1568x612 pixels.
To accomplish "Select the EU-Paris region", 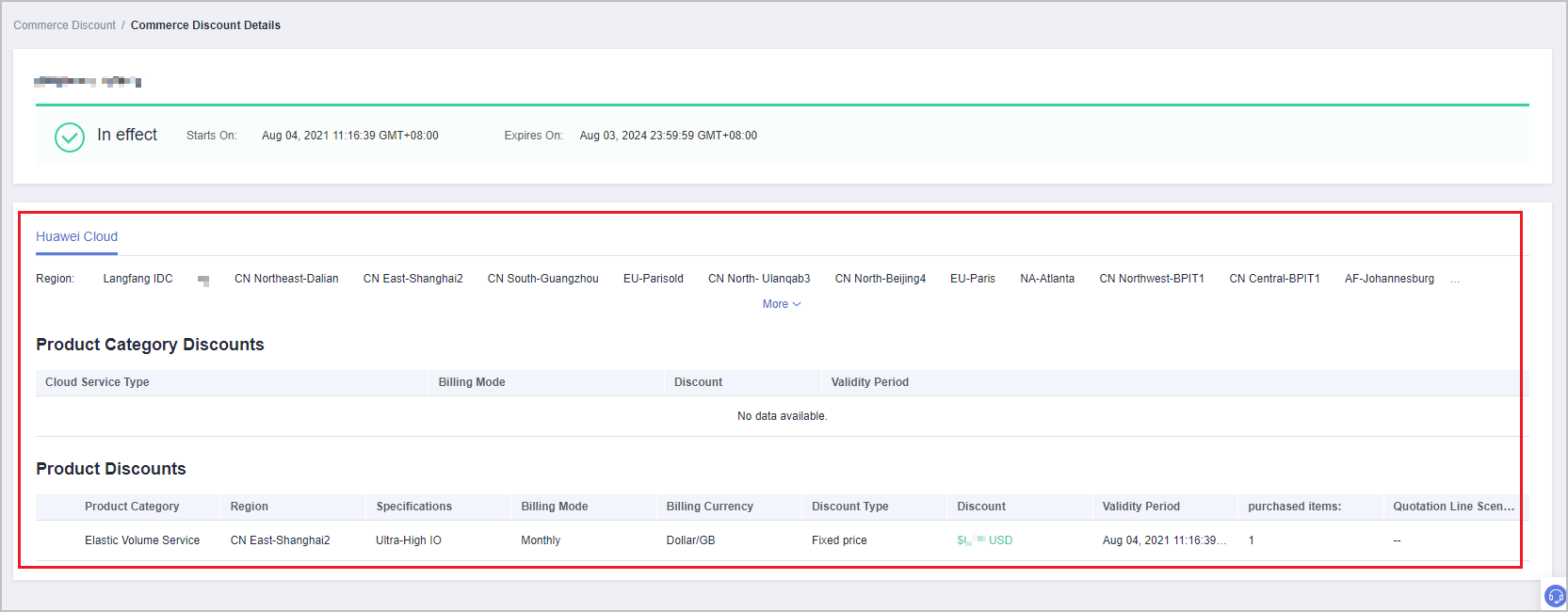I will point(973,279).
